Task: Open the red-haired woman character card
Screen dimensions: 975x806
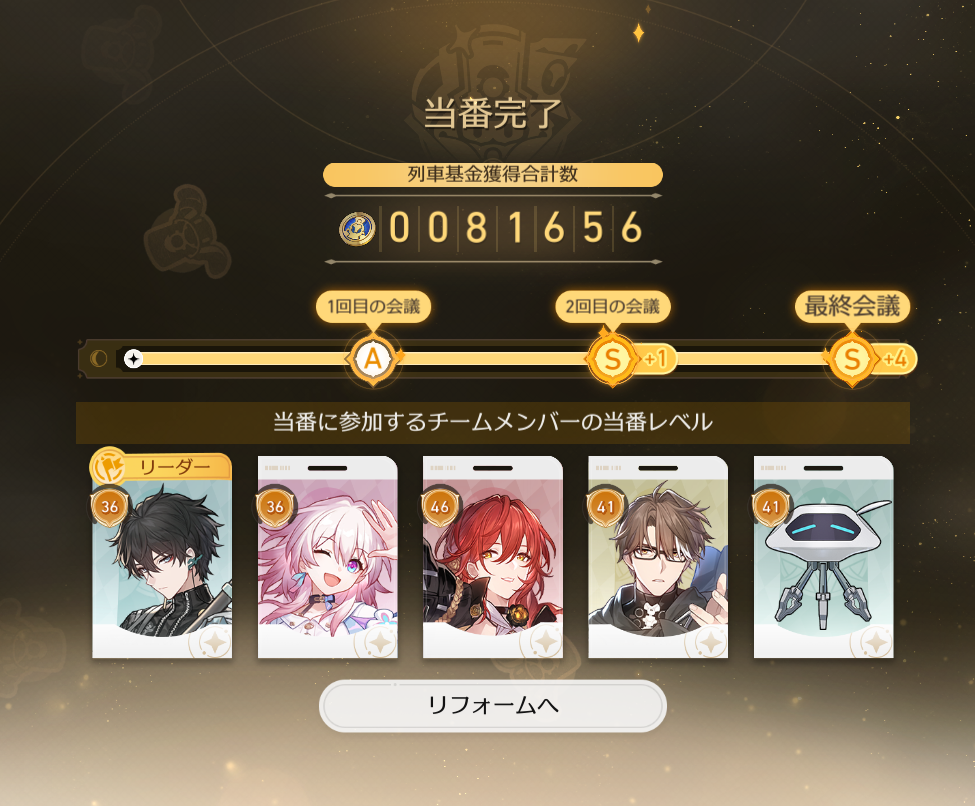Action: [x=493, y=557]
